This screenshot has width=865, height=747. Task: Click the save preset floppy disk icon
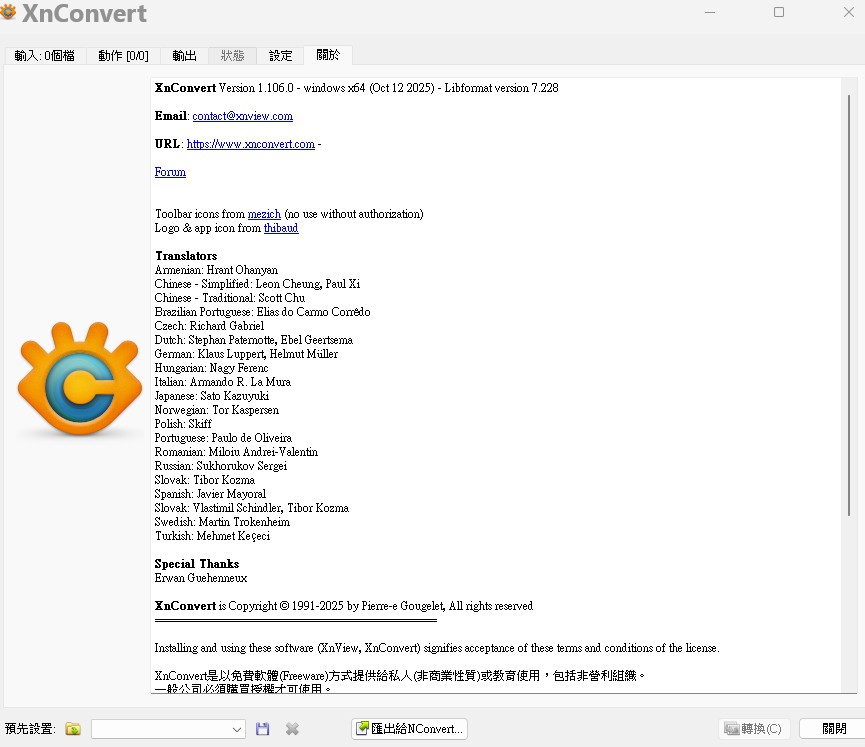(x=263, y=729)
